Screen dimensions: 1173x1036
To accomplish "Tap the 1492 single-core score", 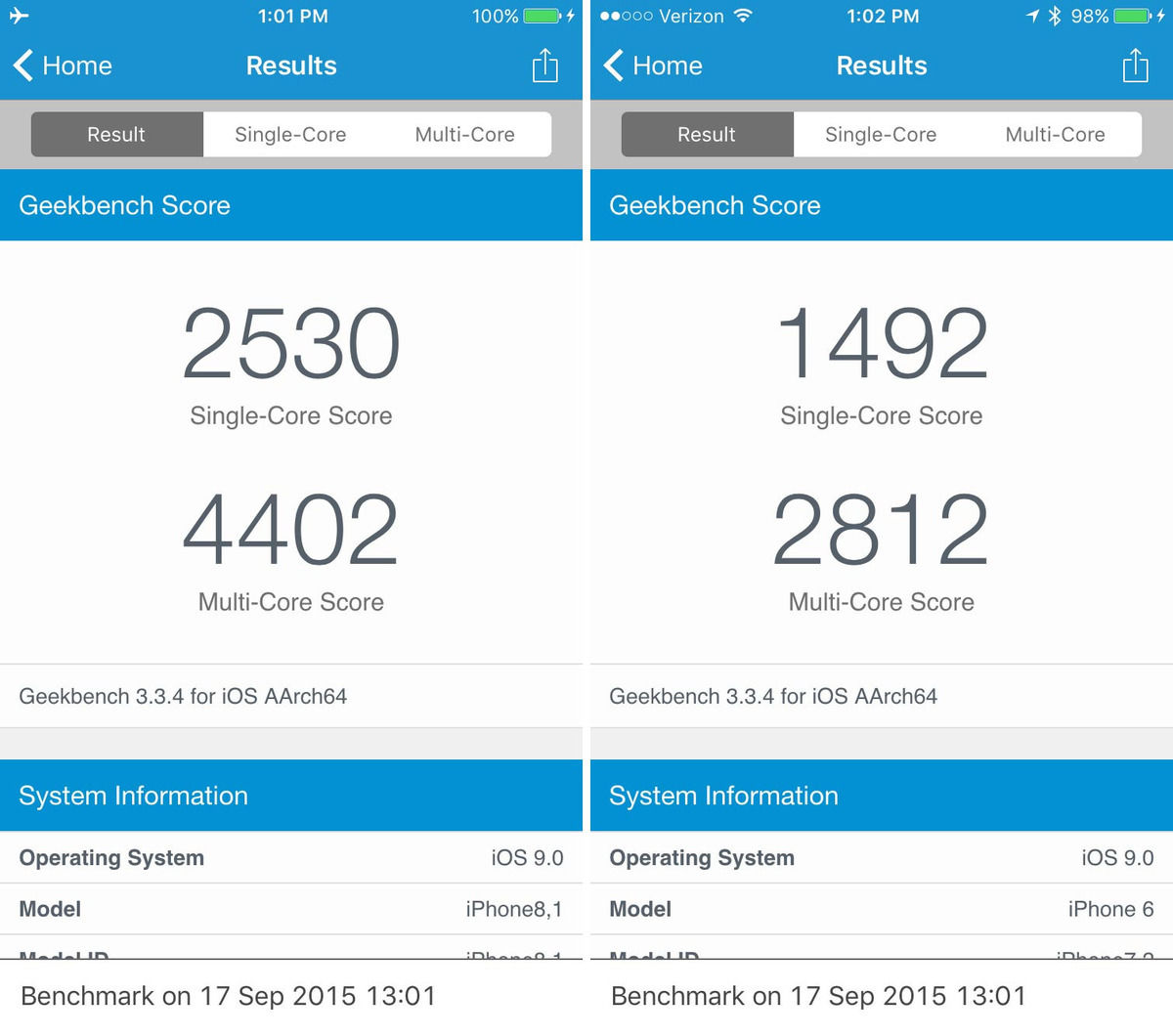I will point(882,343).
